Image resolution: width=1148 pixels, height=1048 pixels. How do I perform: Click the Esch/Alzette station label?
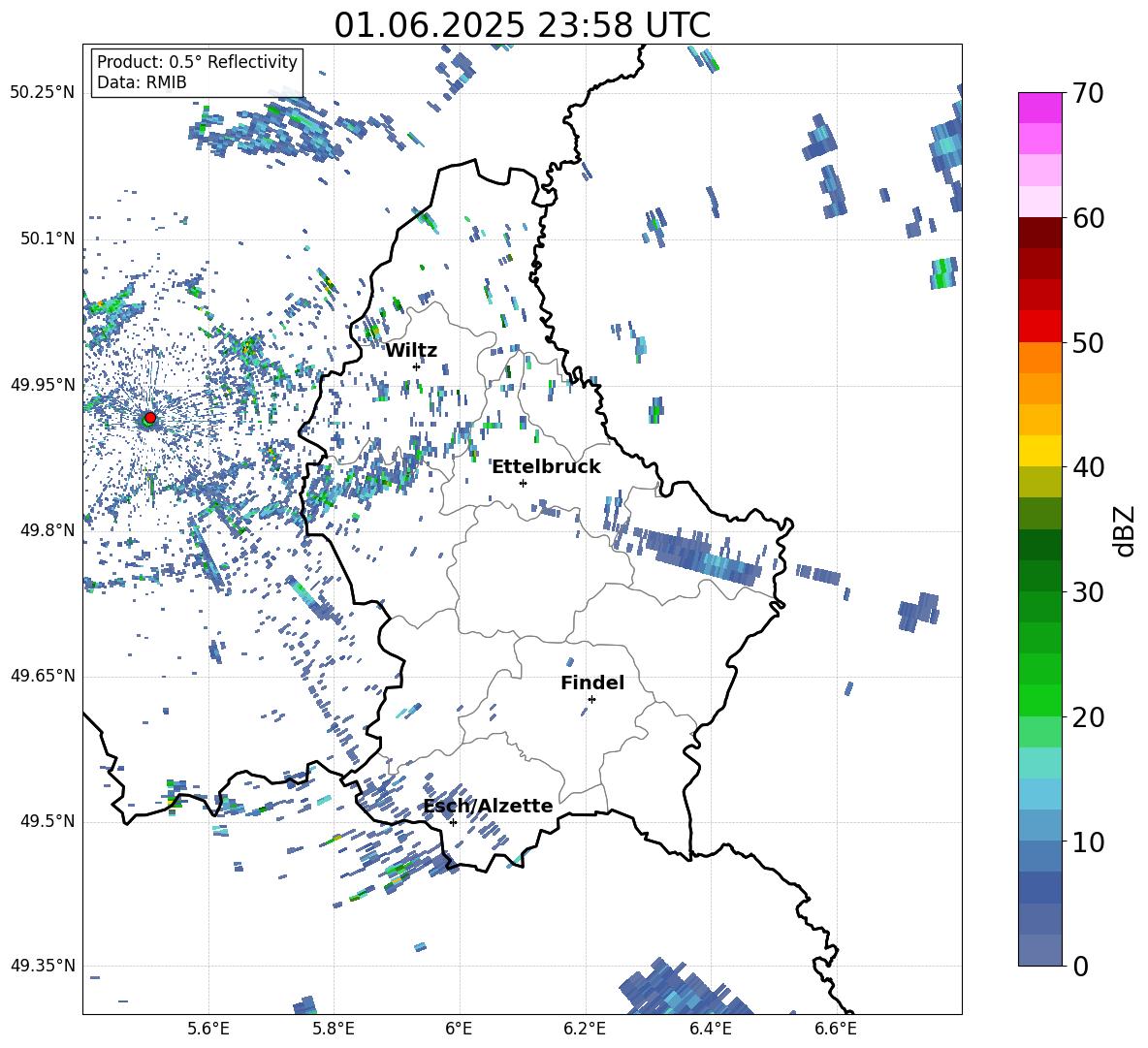tap(489, 806)
